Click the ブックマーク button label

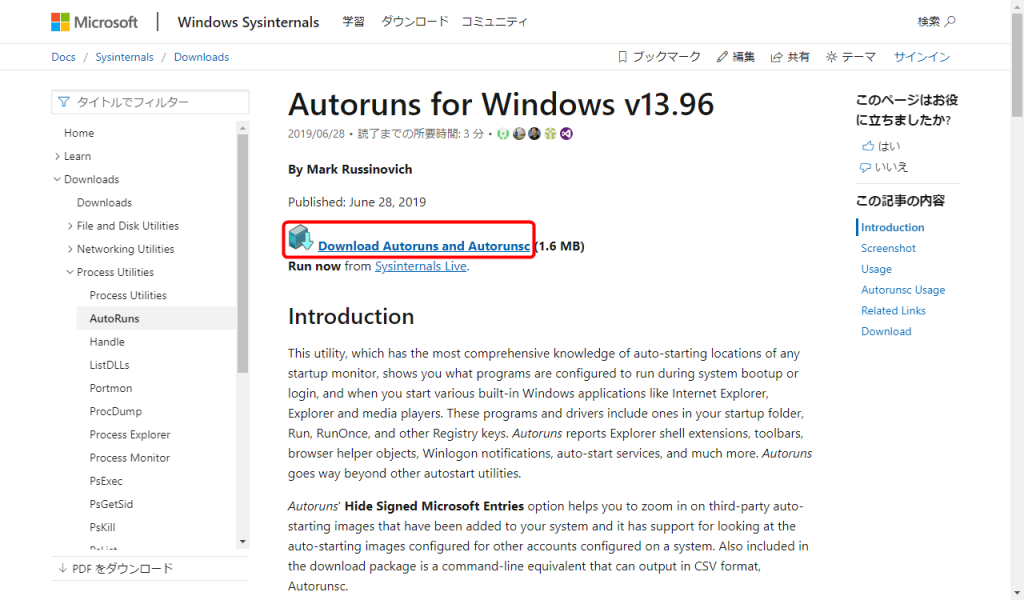pyautogui.click(x=666, y=57)
